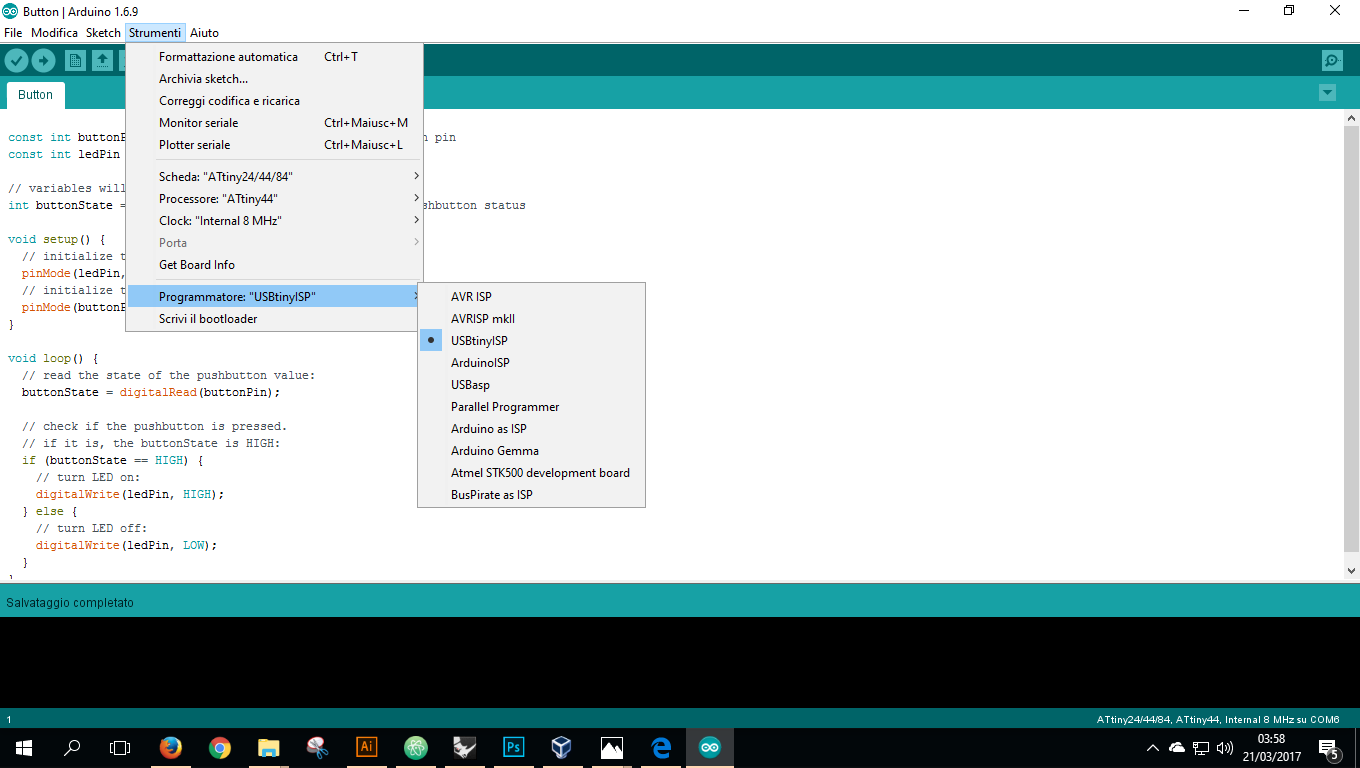Launch Chrome from the taskbar
The width and height of the screenshot is (1360, 768).
pyautogui.click(x=220, y=747)
